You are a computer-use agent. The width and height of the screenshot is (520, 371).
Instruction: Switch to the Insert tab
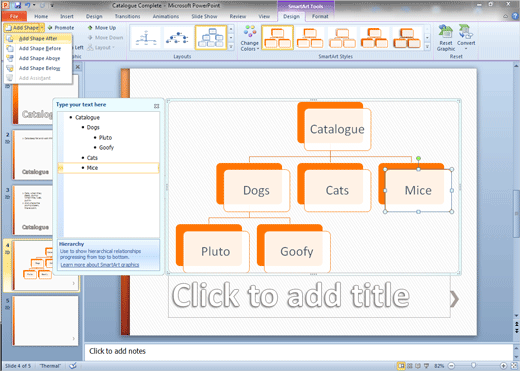coord(67,16)
